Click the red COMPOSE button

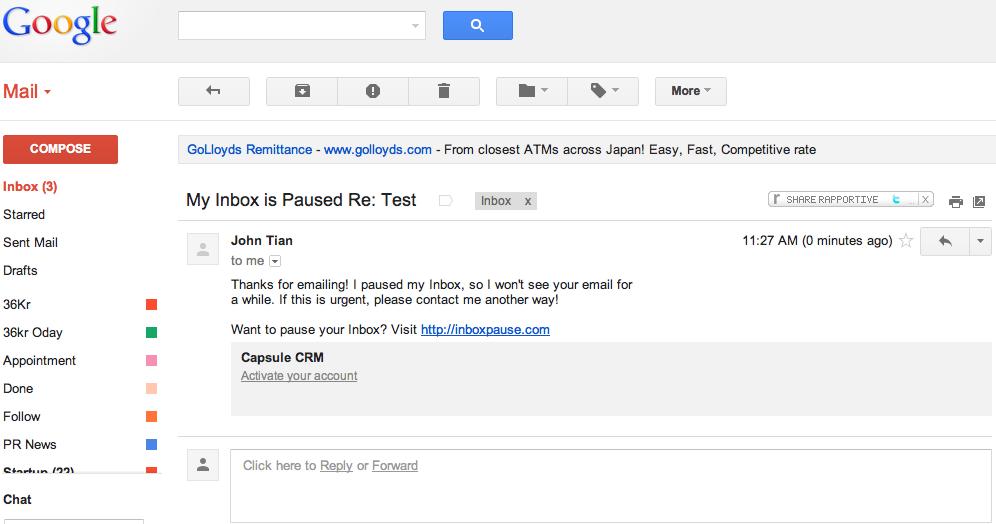pyautogui.click(x=60, y=149)
